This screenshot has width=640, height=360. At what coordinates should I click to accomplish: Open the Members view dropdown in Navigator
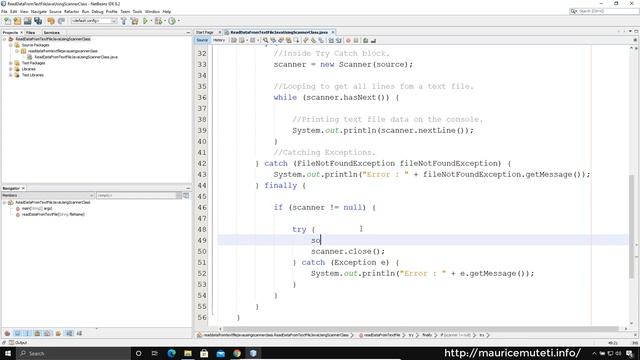(x=48, y=196)
